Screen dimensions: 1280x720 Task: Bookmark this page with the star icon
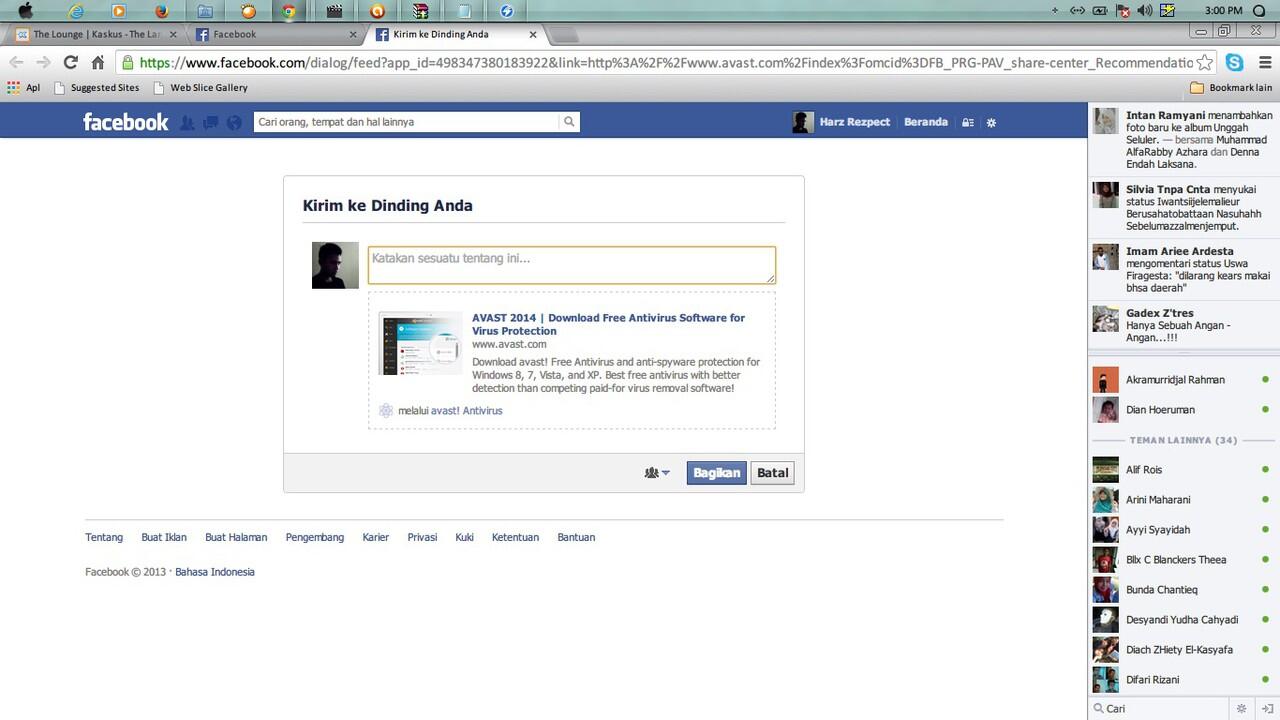click(x=1205, y=62)
